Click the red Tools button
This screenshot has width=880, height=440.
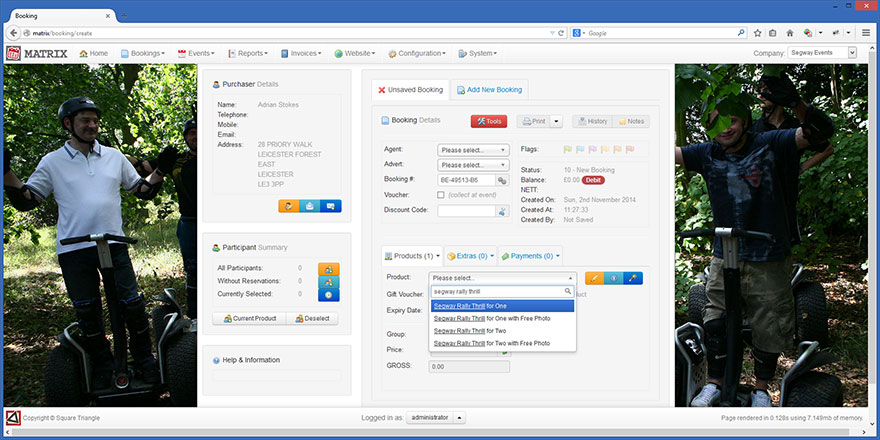(x=489, y=121)
